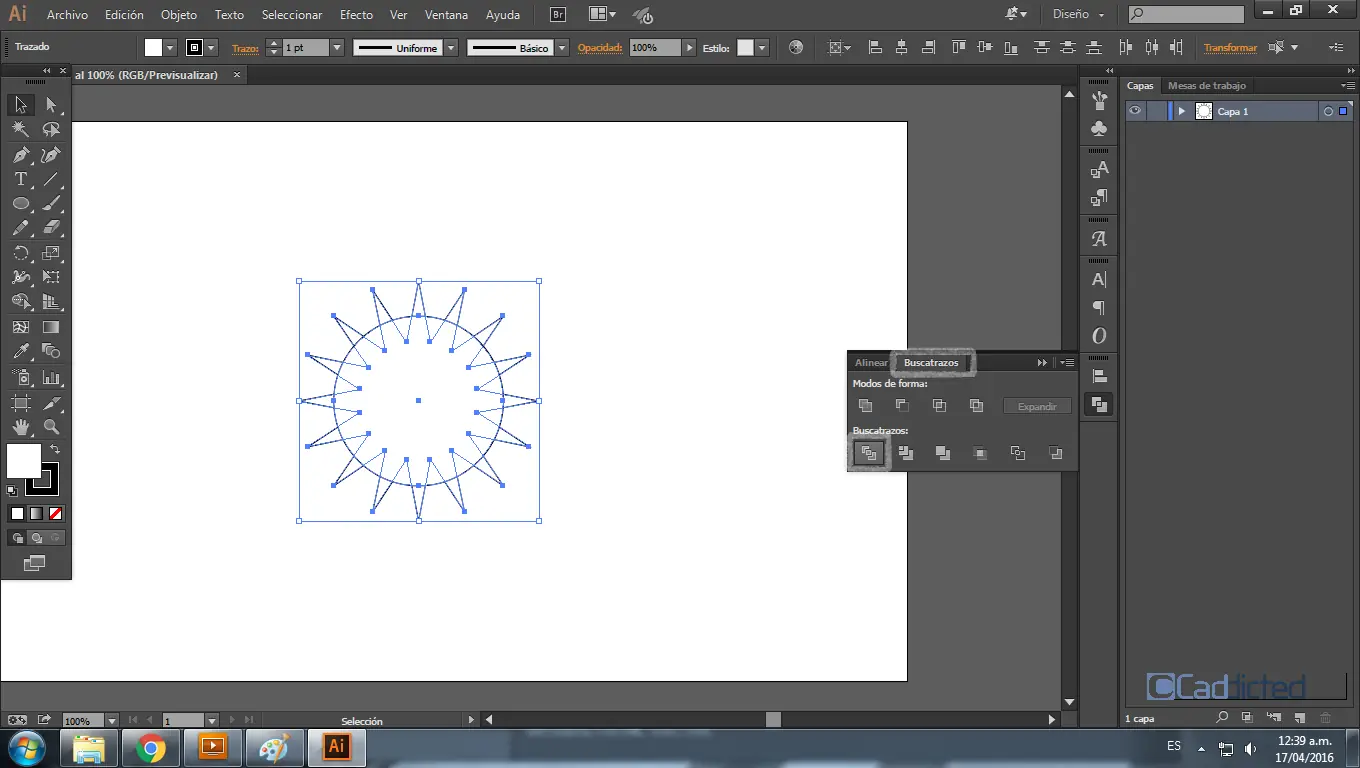This screenshot has height=768, width=1360.
Task: Create a new layer in Capas panel
Action: [x=1299, y=718]
